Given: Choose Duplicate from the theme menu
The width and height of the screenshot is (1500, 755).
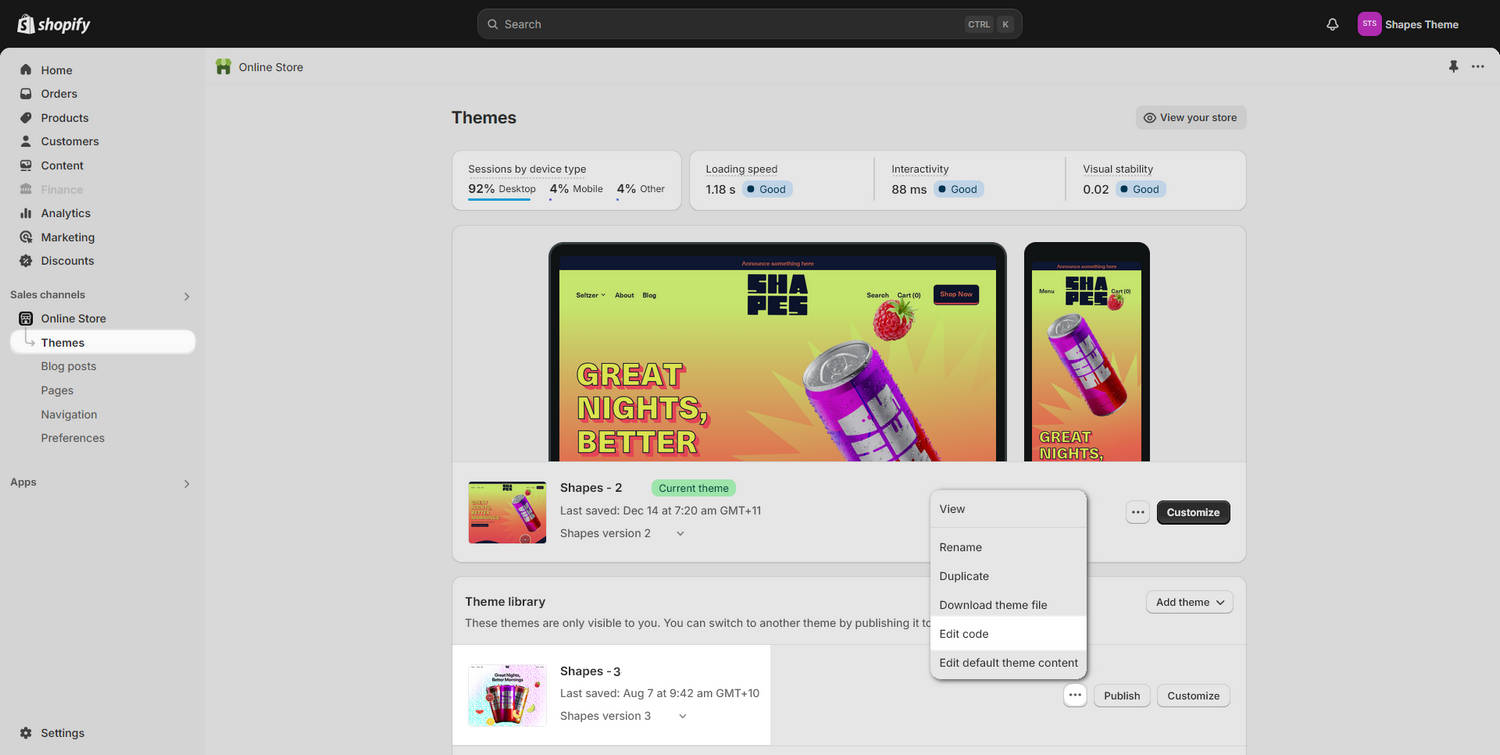Looking at the screenshot, I should click(1008, 576).
